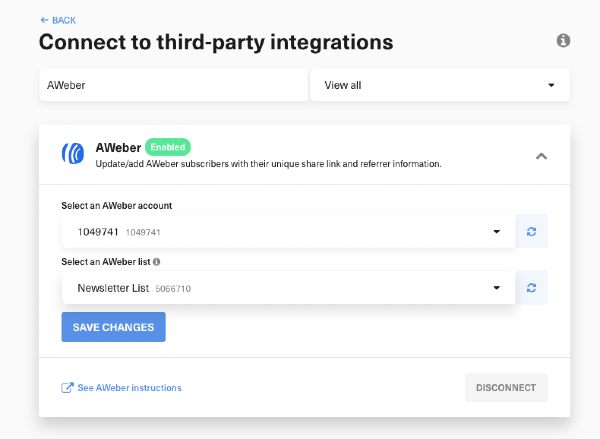Screen dimensions: 600x439
Task: Click the AWeber logo icon
Action: (73, 154)
